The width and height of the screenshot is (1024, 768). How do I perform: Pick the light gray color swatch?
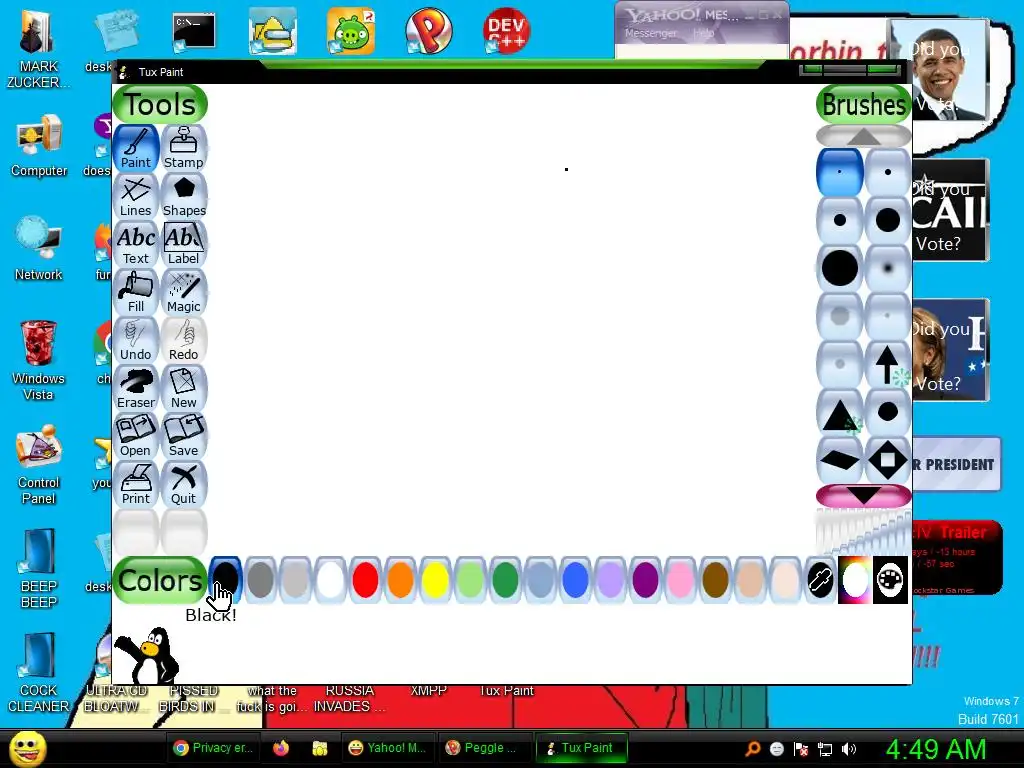pos(295,579)
